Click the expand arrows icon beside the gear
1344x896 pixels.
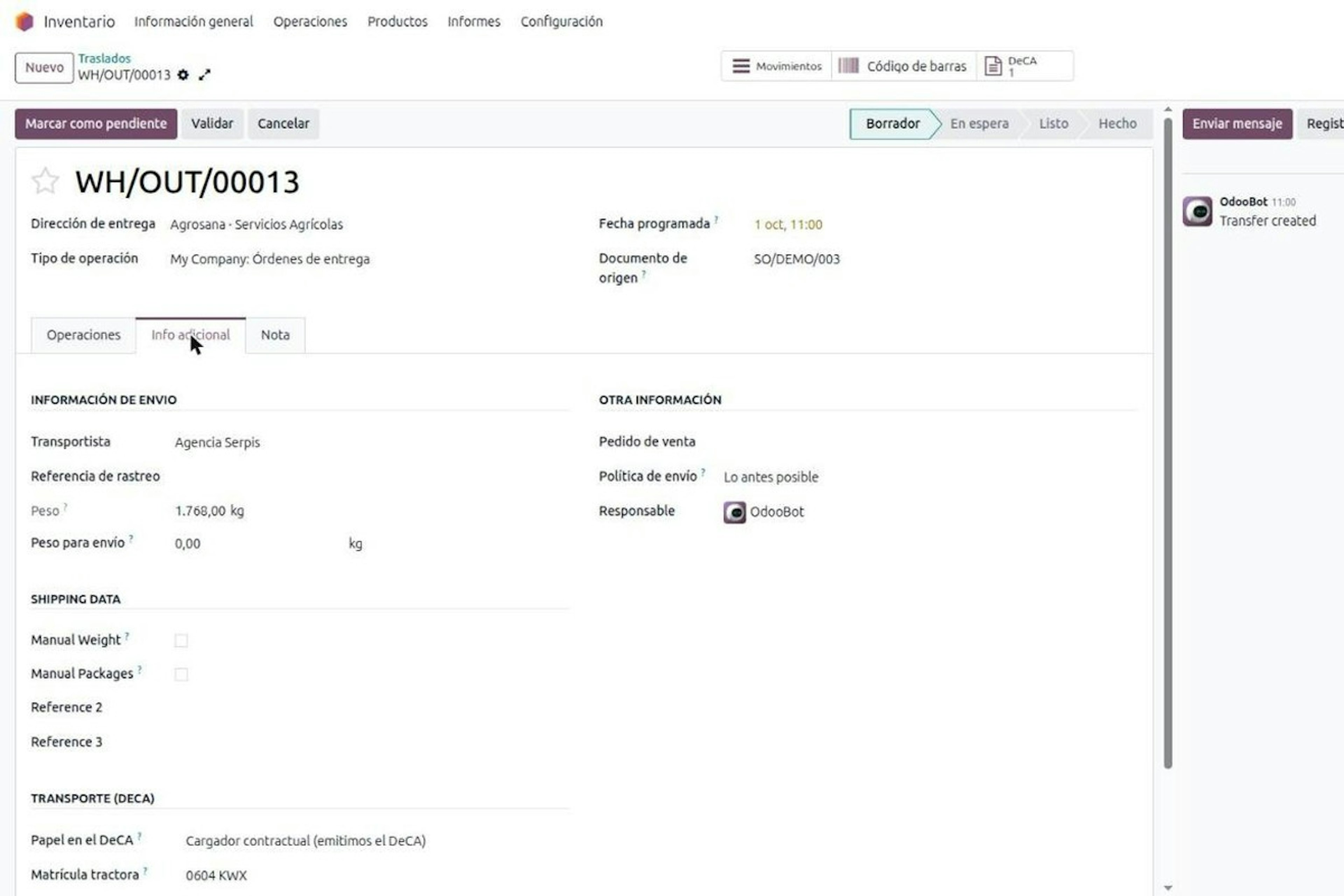pyautogui.click(x=204, y=75)
